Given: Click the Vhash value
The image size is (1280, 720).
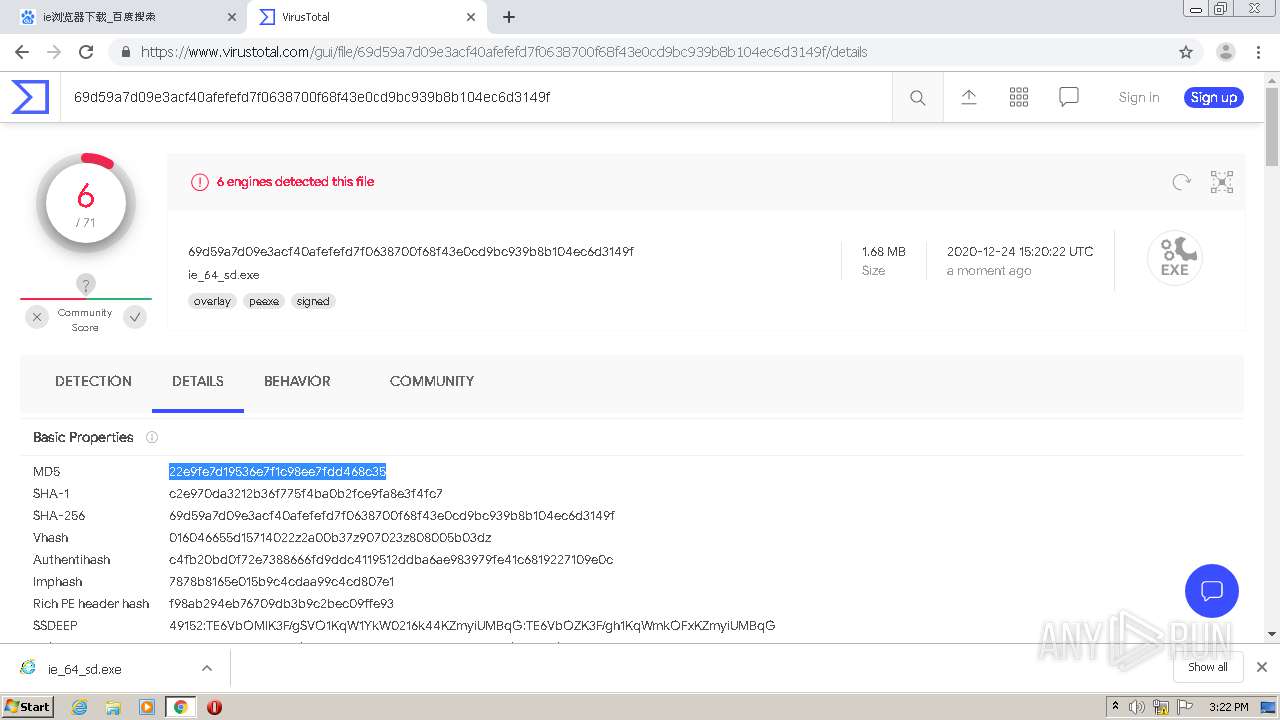Looking at the screenshot, I should pyautogui.click(x=330, y=537).
